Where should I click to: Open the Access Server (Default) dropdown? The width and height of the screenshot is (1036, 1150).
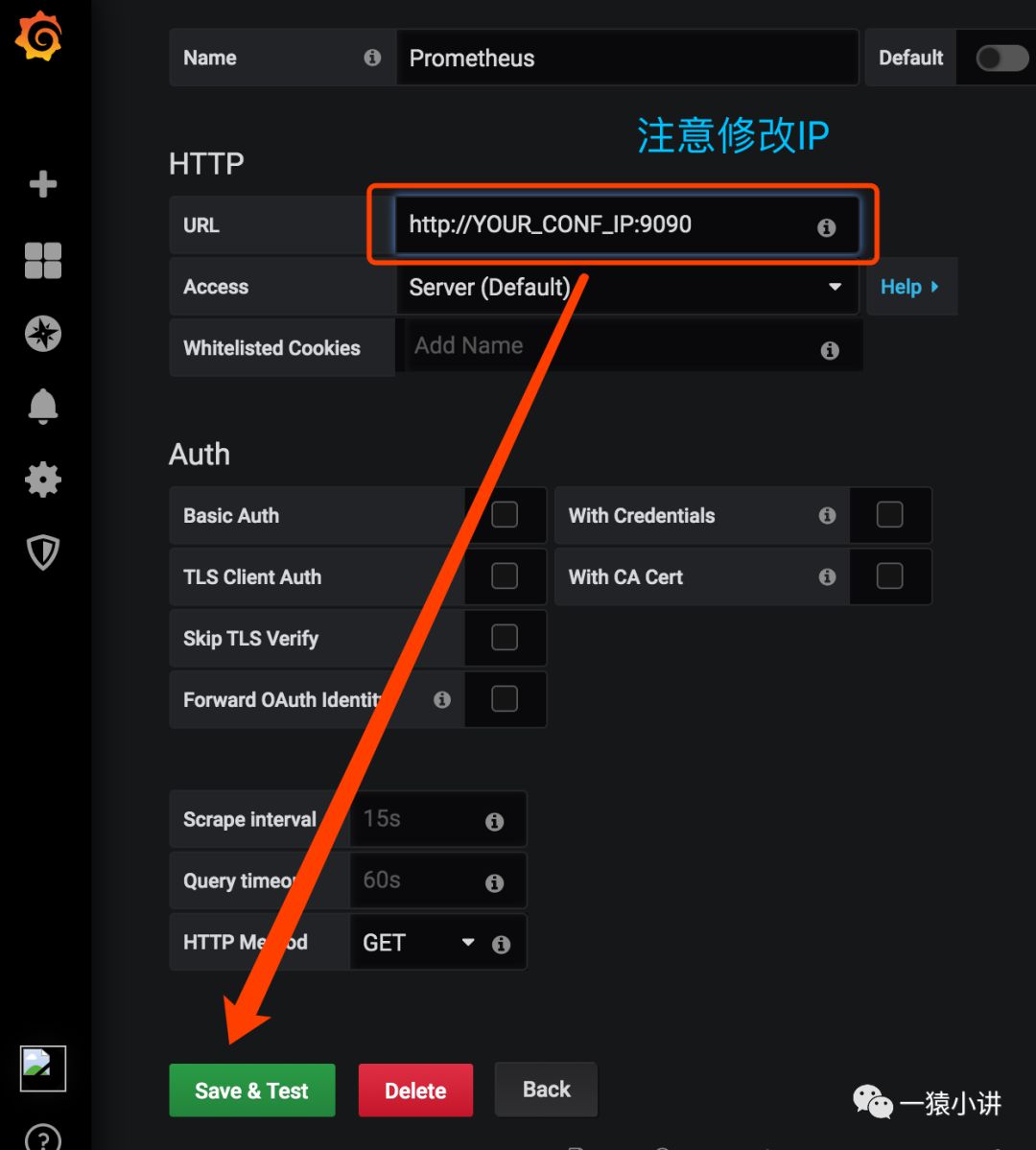pyautogui.click(x=627, y=287)
